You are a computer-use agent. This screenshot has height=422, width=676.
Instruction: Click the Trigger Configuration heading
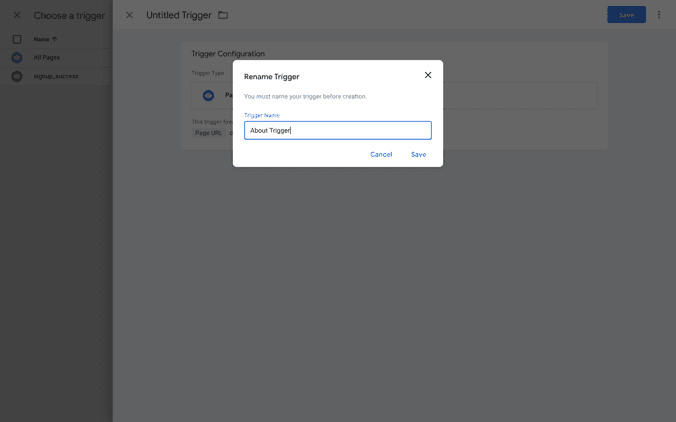pos(228,54)
